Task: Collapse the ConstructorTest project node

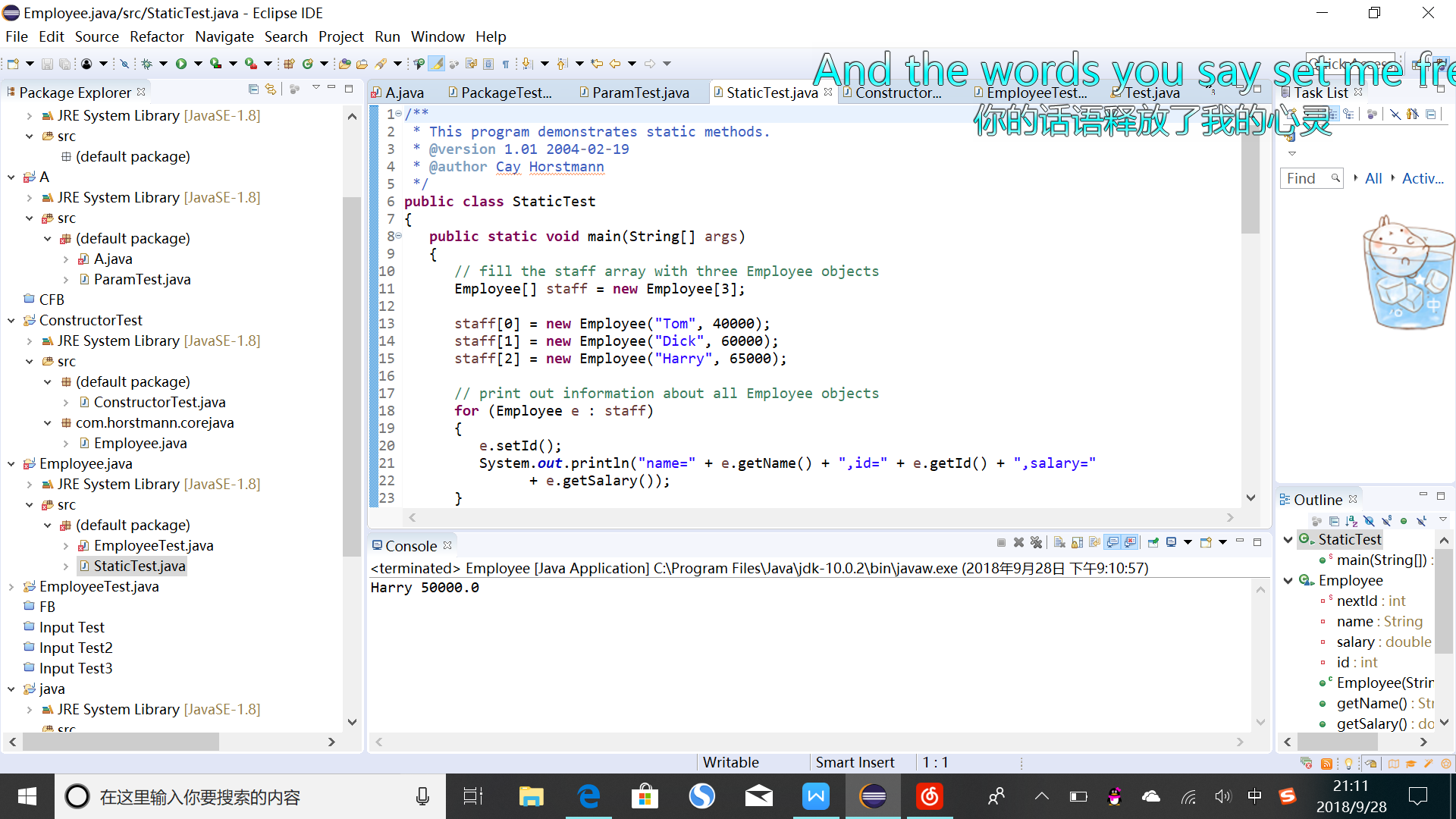Action: coord(11,321)
